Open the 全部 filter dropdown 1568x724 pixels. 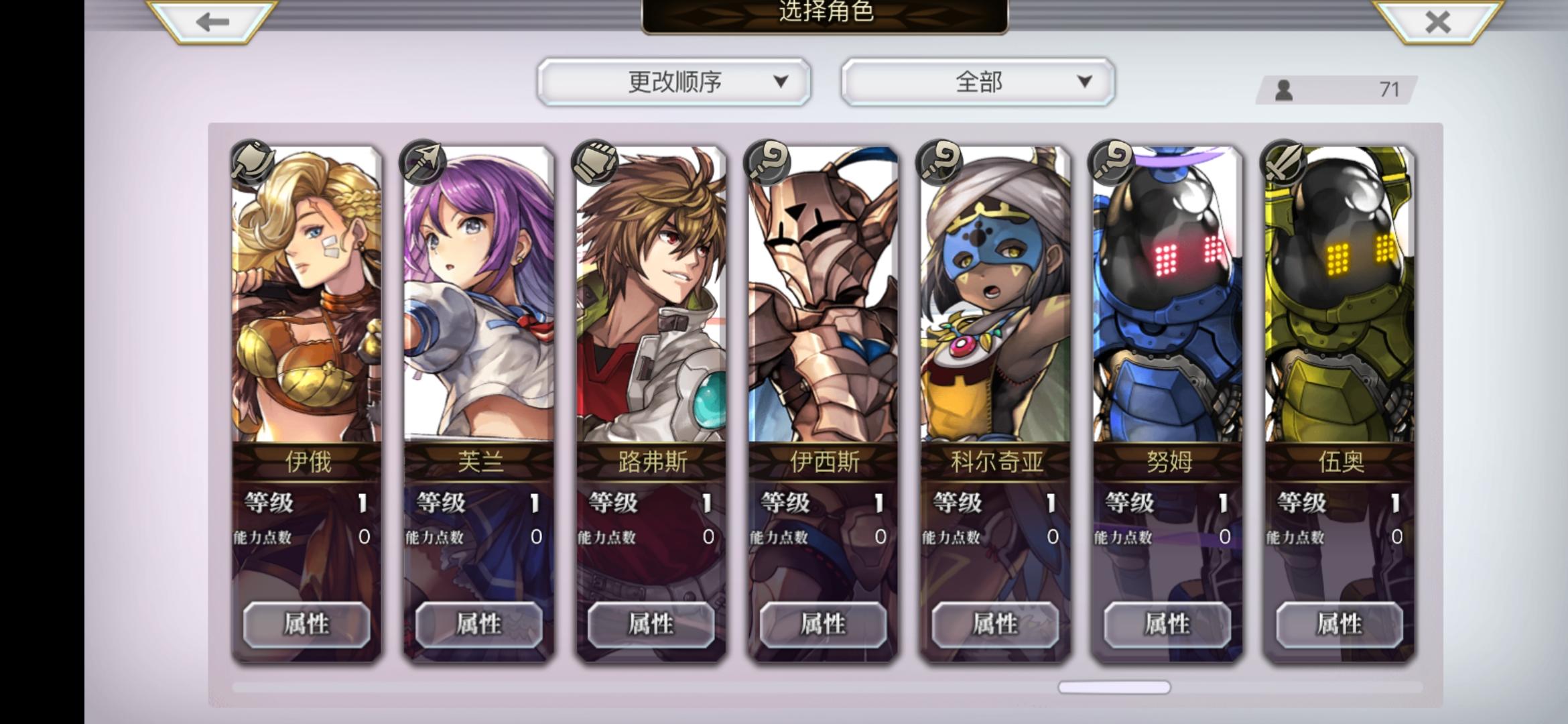978,82
